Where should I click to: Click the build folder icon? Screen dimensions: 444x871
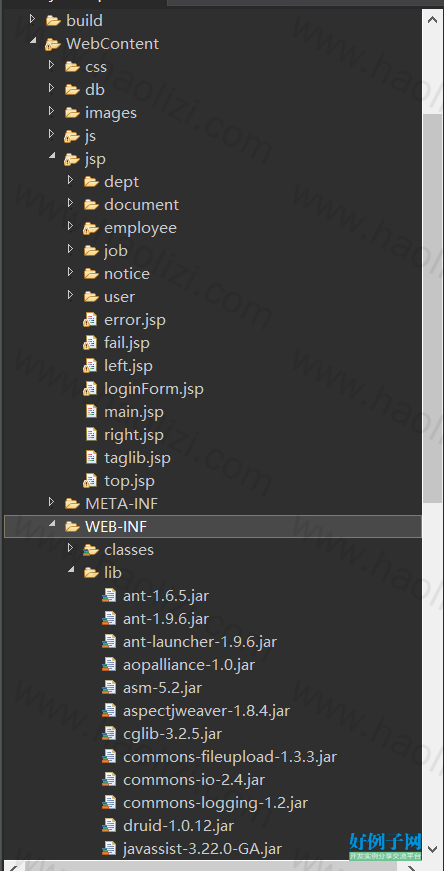(x=53, y=21)
